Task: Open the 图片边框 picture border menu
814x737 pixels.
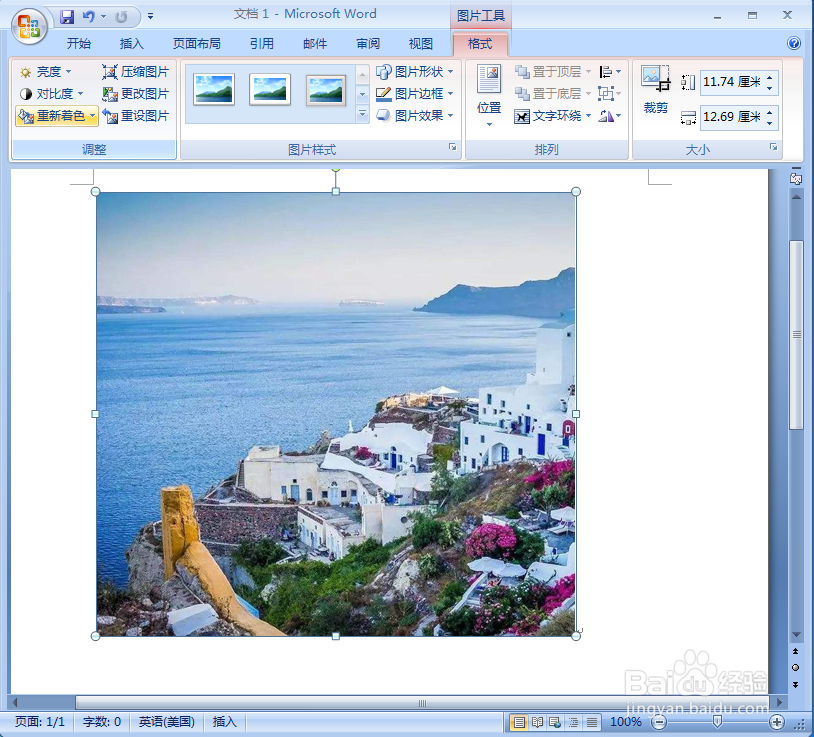Action: pos(415,93)
